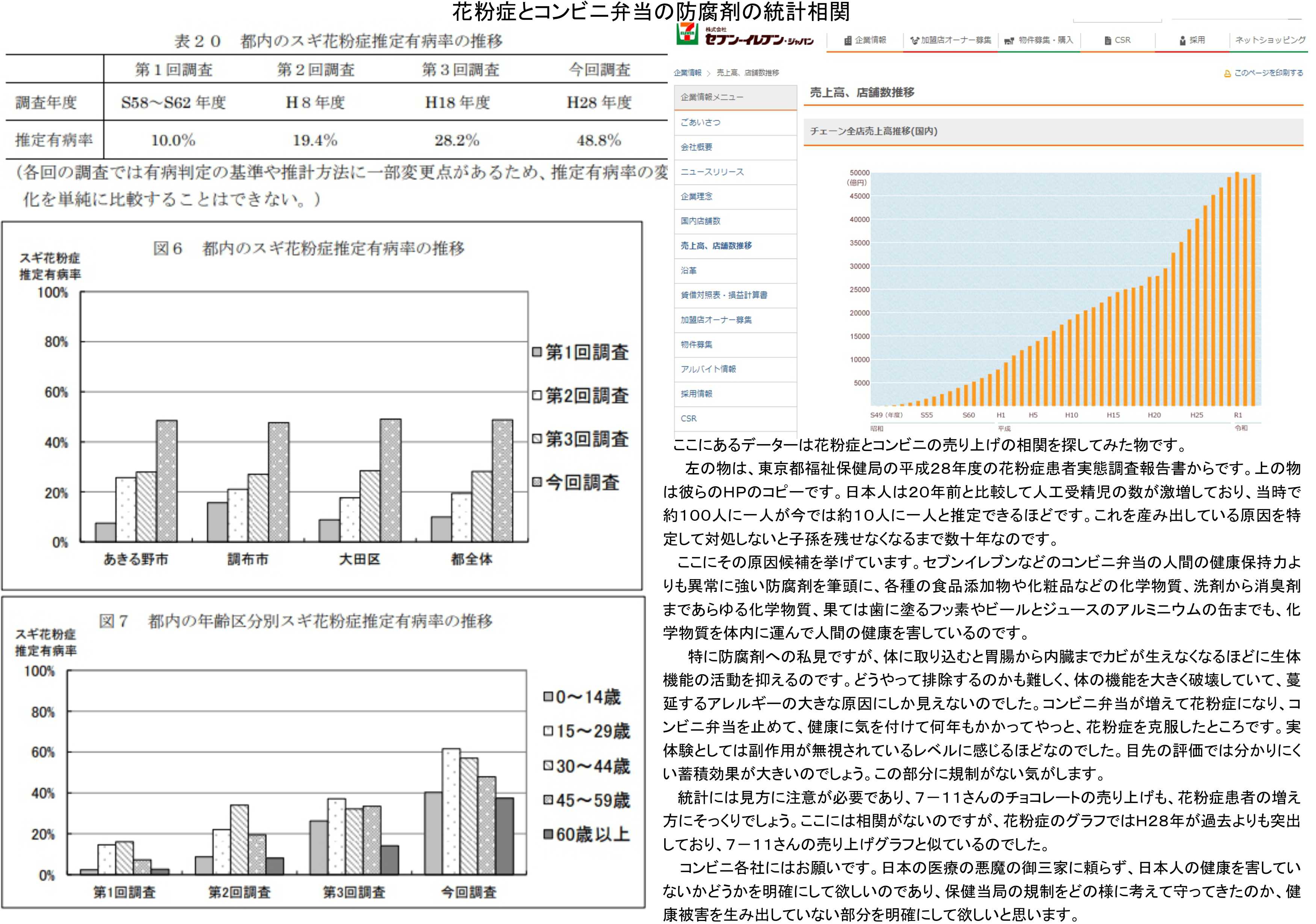The image size is (1316, 924).
Task: Click the 図６ chart title
Action: [309, 249]
